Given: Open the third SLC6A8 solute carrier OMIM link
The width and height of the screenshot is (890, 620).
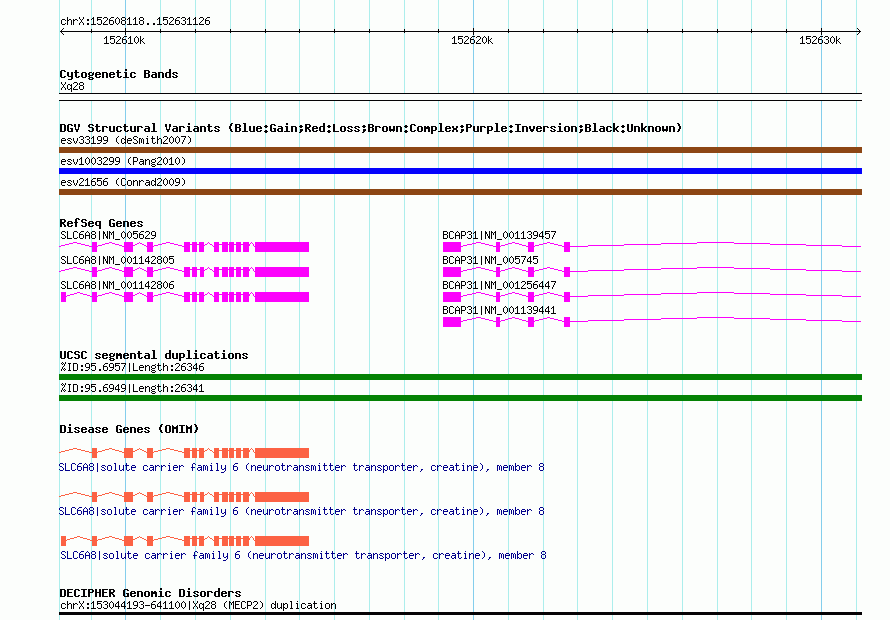Looking at the screenshot, I should (x=304, y=555).
